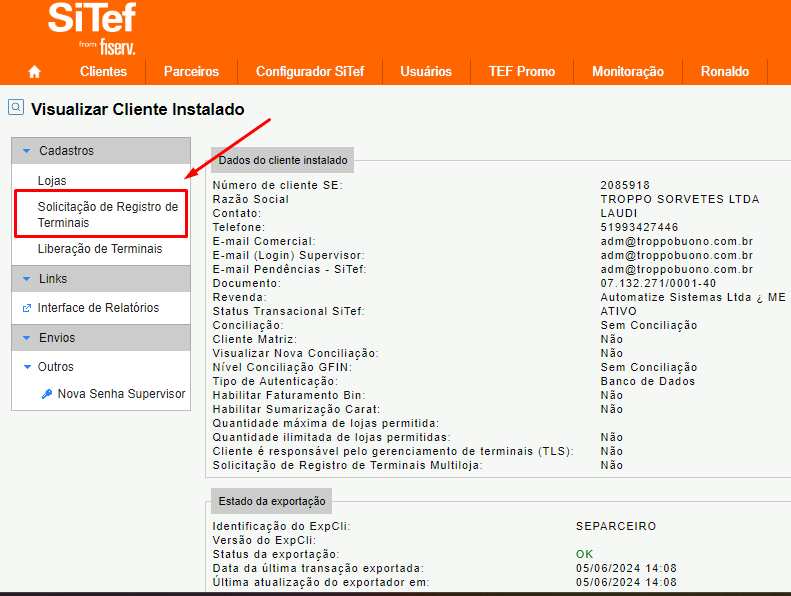Click the E-mail Pendências - SiTef address value
This screenshot has width=791, height=596.
(x=676, y=269)
